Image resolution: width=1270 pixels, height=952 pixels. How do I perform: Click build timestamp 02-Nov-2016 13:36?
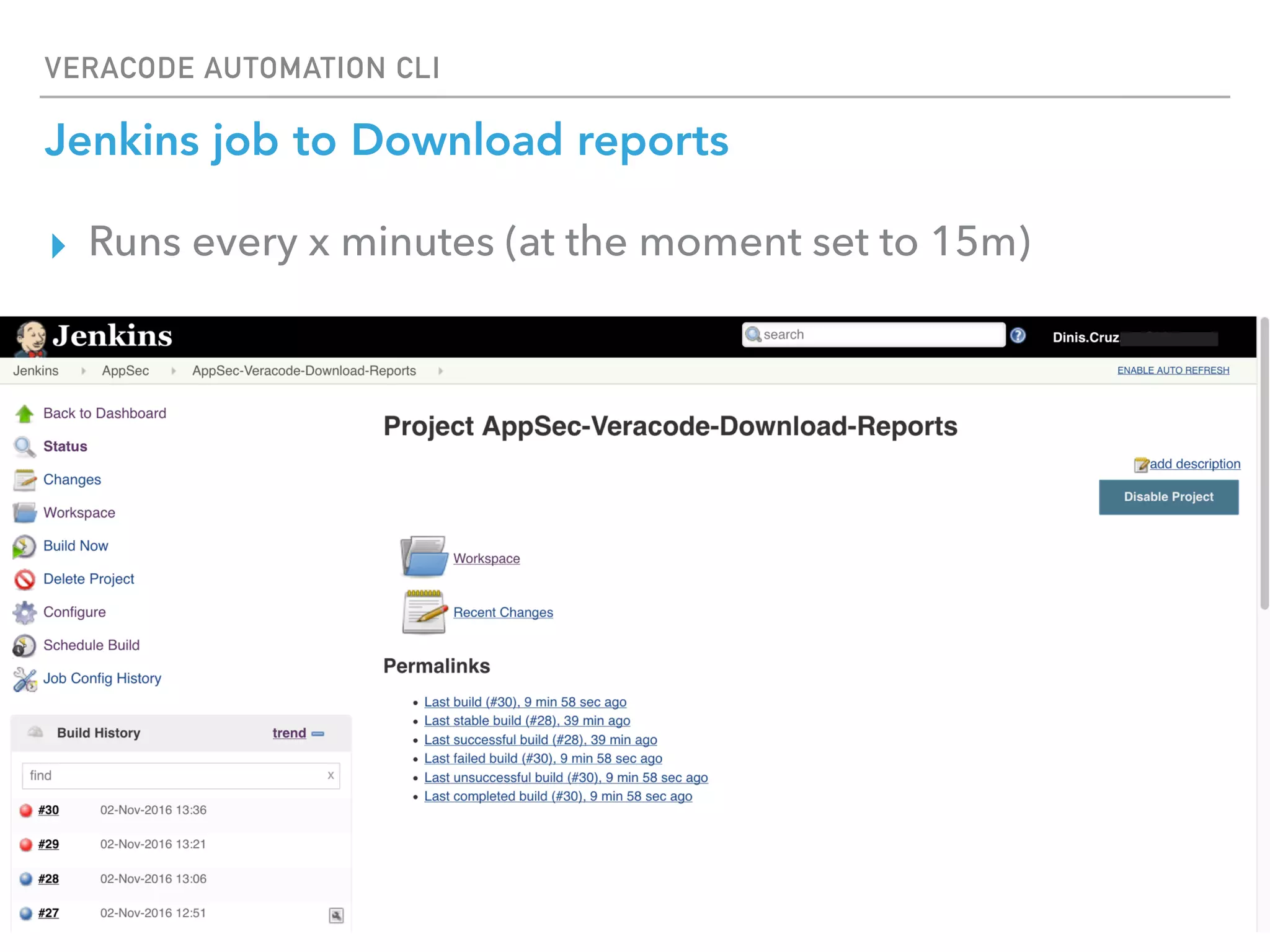coord(153,810)
